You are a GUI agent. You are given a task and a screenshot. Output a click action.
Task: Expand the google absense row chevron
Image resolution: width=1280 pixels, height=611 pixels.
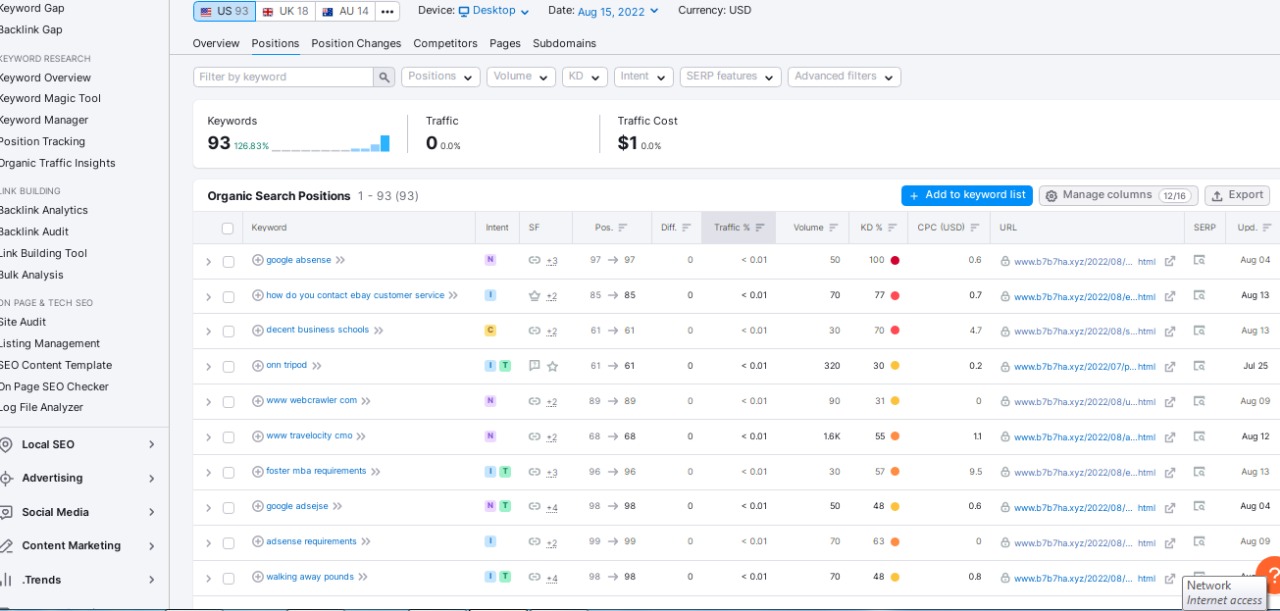pos(208,262)
